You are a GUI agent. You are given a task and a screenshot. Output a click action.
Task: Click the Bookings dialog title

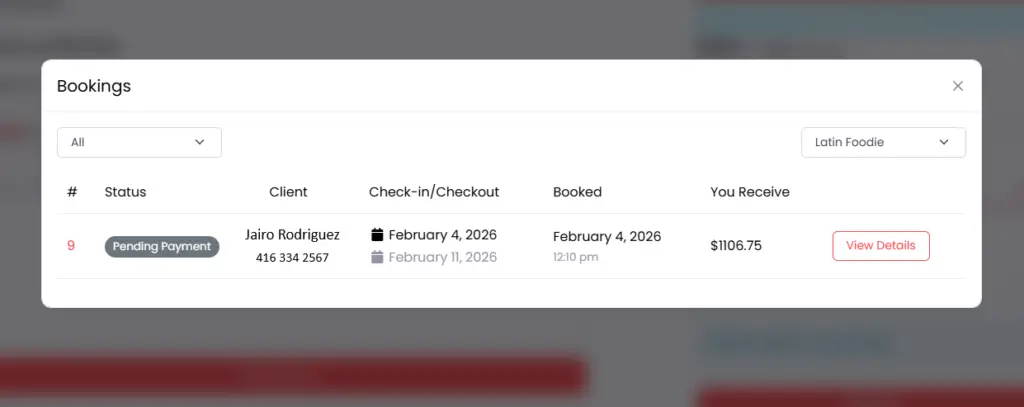point(94,86)
